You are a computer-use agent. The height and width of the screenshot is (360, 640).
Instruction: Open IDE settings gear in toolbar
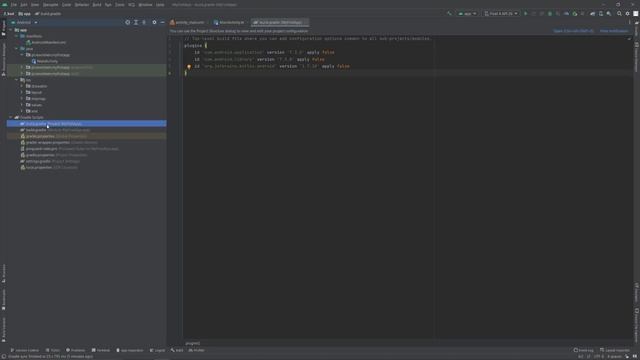[627, 13]
